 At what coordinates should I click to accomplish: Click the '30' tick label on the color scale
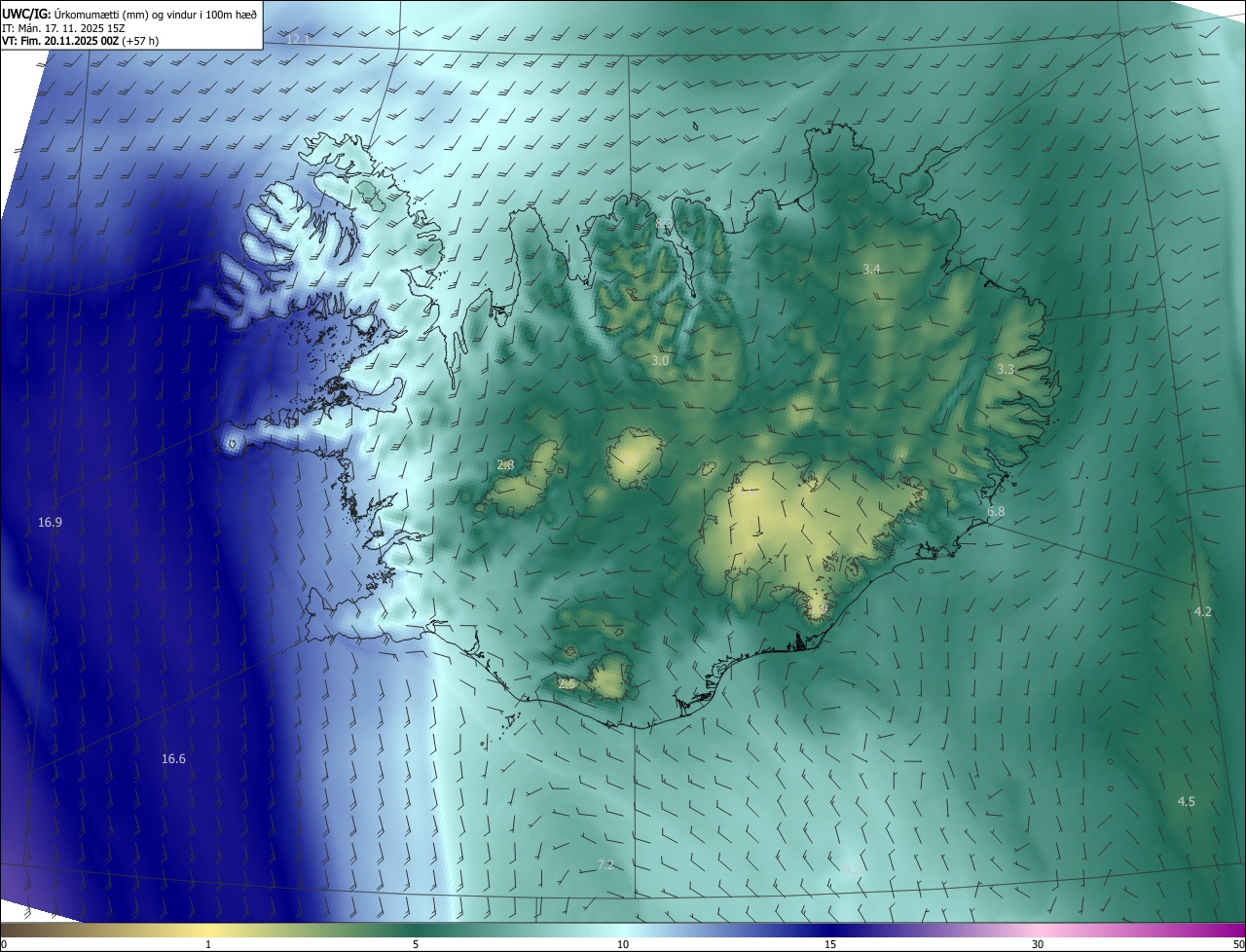coord(1038,944)
